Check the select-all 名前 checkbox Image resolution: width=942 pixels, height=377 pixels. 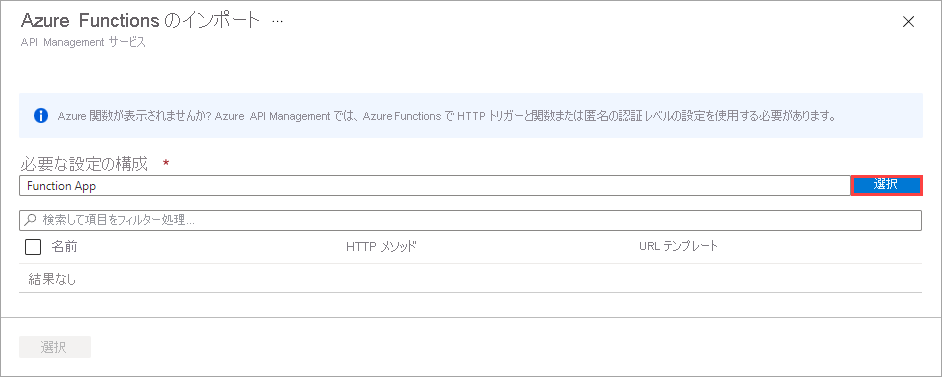click(x=33, y=247)
